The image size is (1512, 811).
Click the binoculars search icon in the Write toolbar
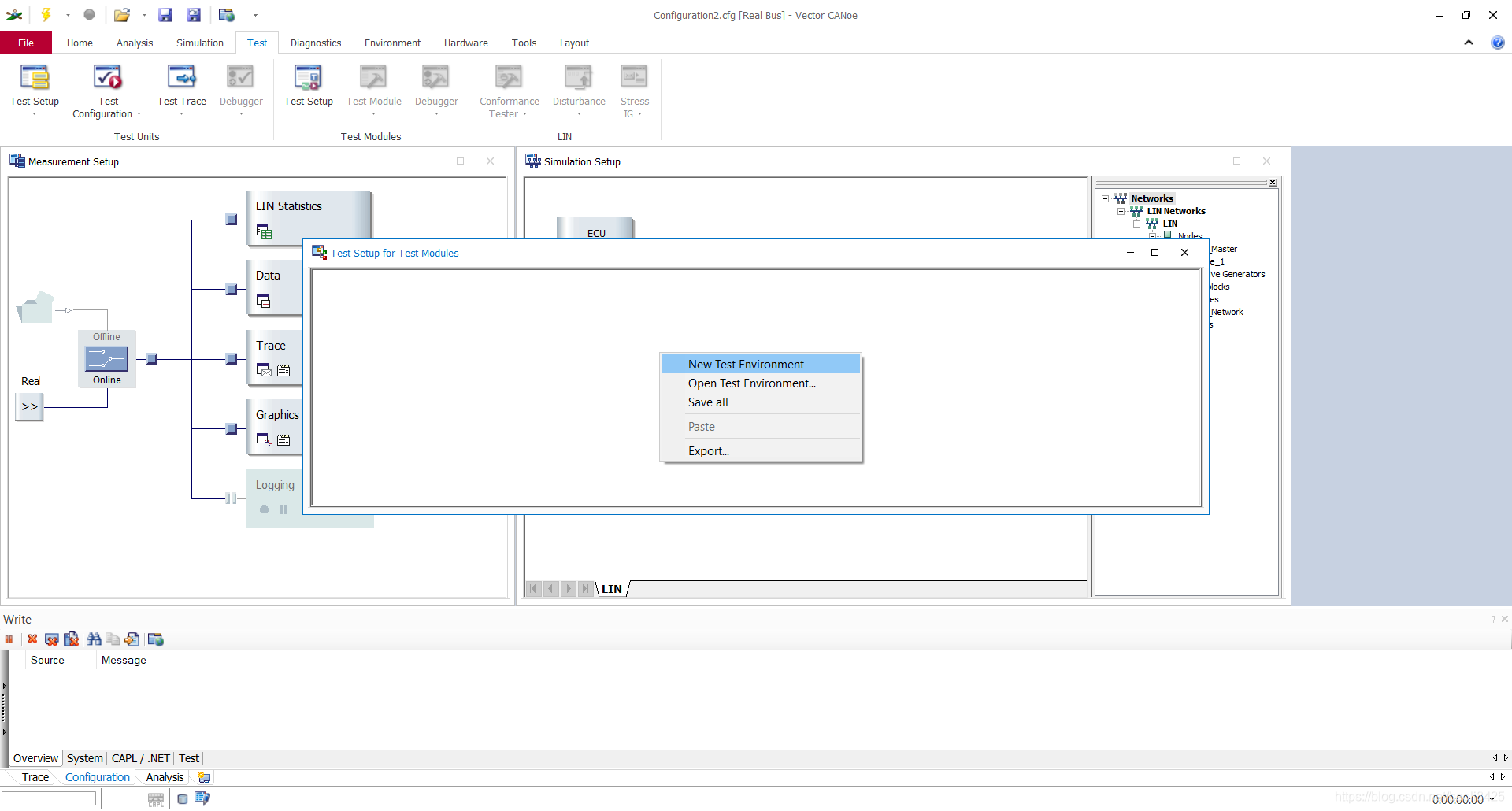pyautogui.click(x=94, y=639)
